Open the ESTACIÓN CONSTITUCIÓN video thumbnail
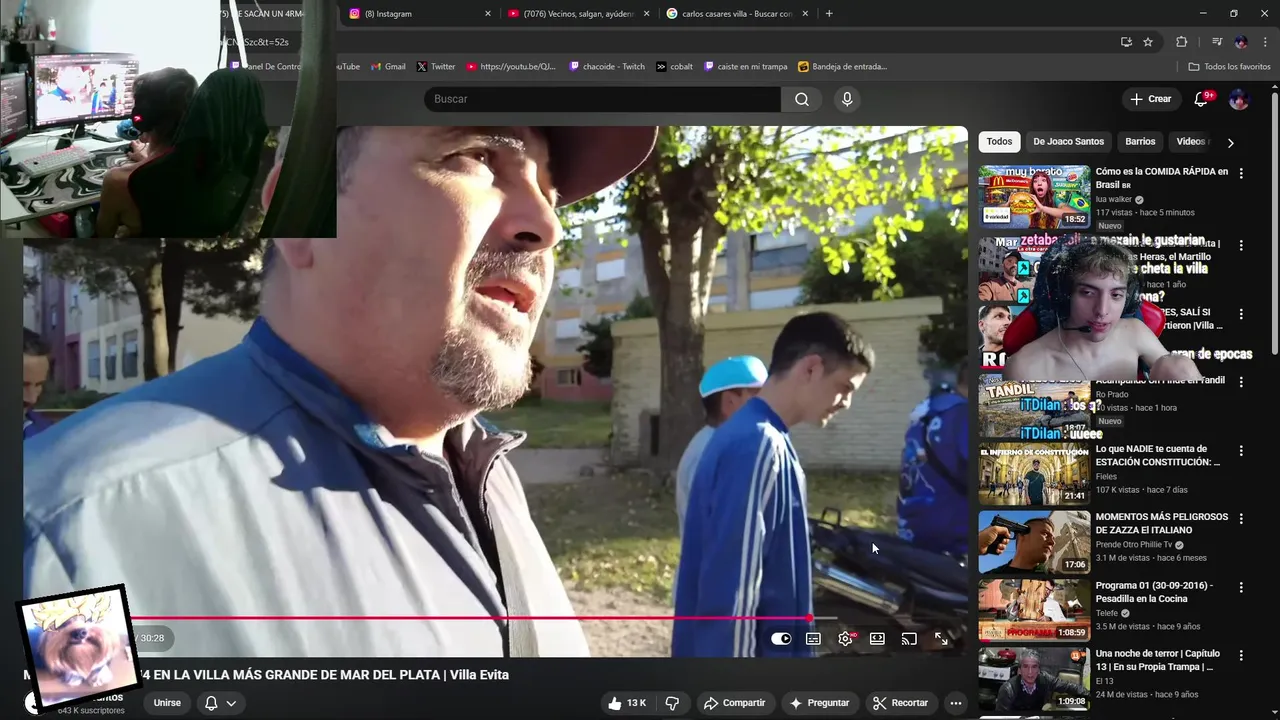 [x=1034, y=474]
